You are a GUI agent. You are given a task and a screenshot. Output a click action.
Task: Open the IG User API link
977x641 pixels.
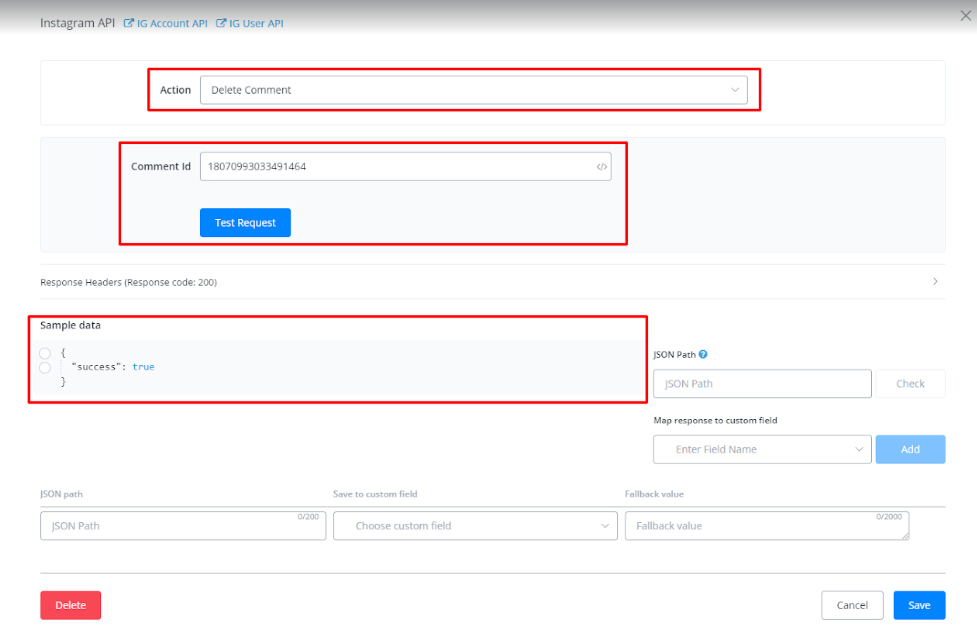(x=256, y=23)
